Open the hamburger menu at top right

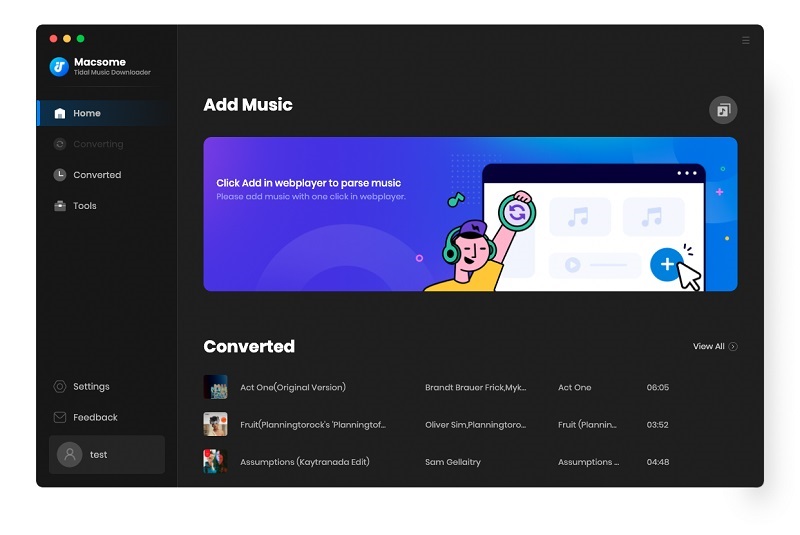745,41
